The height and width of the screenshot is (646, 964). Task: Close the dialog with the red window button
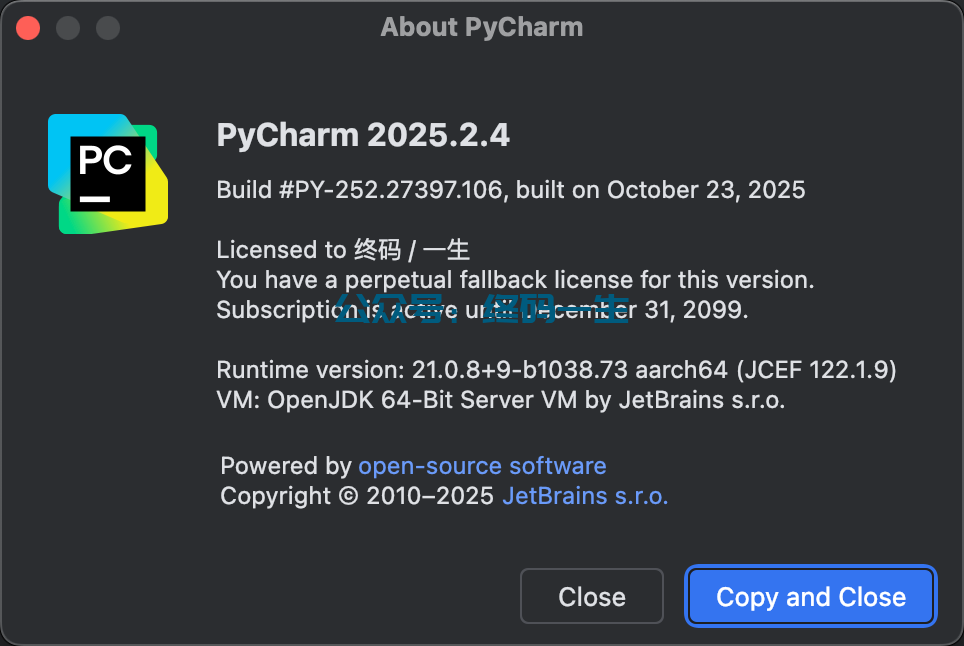coord(28,27)
